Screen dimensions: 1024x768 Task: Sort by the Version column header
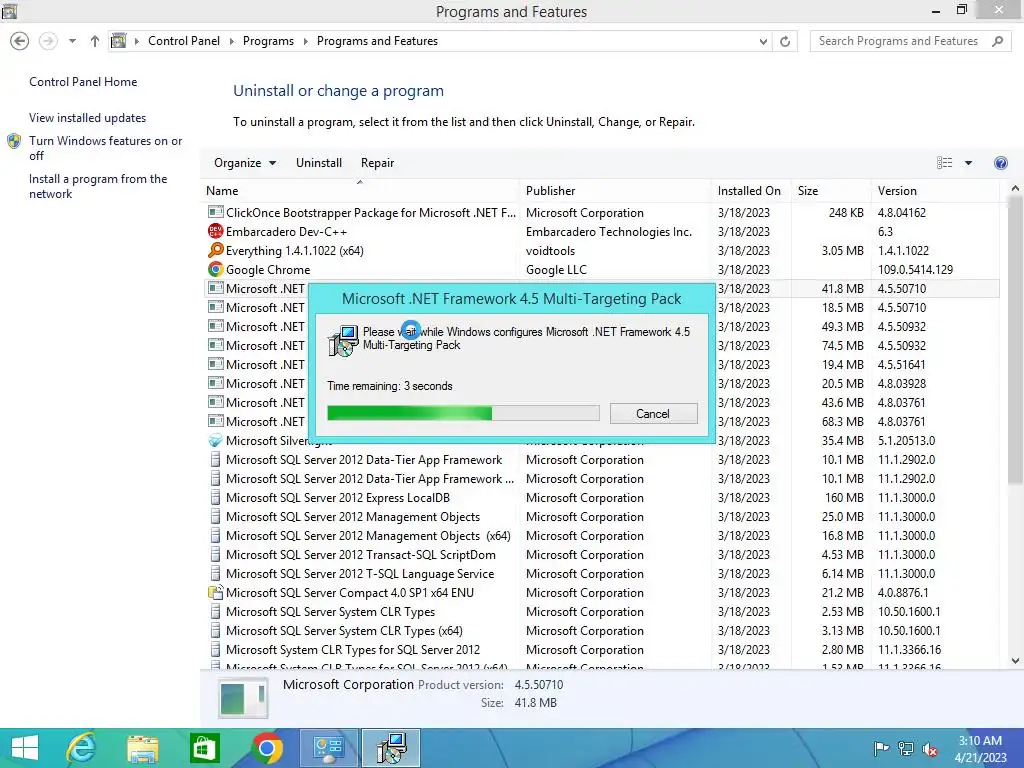click(935, 191)
